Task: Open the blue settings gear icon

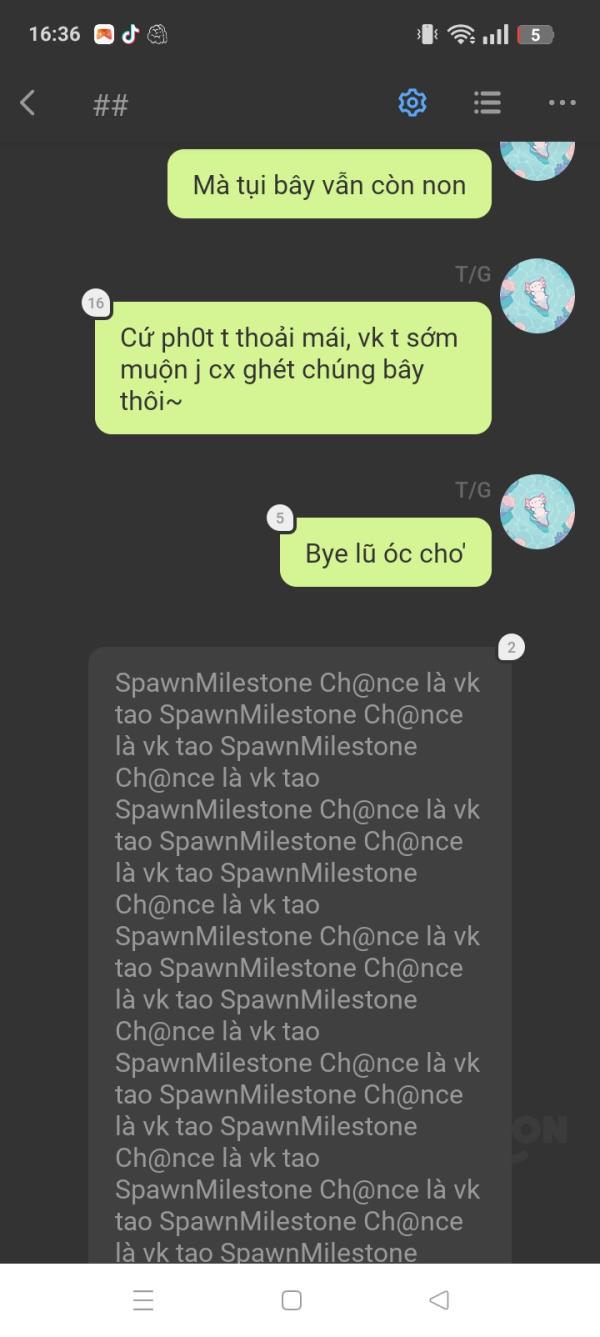Action: (x=412, y=102)
